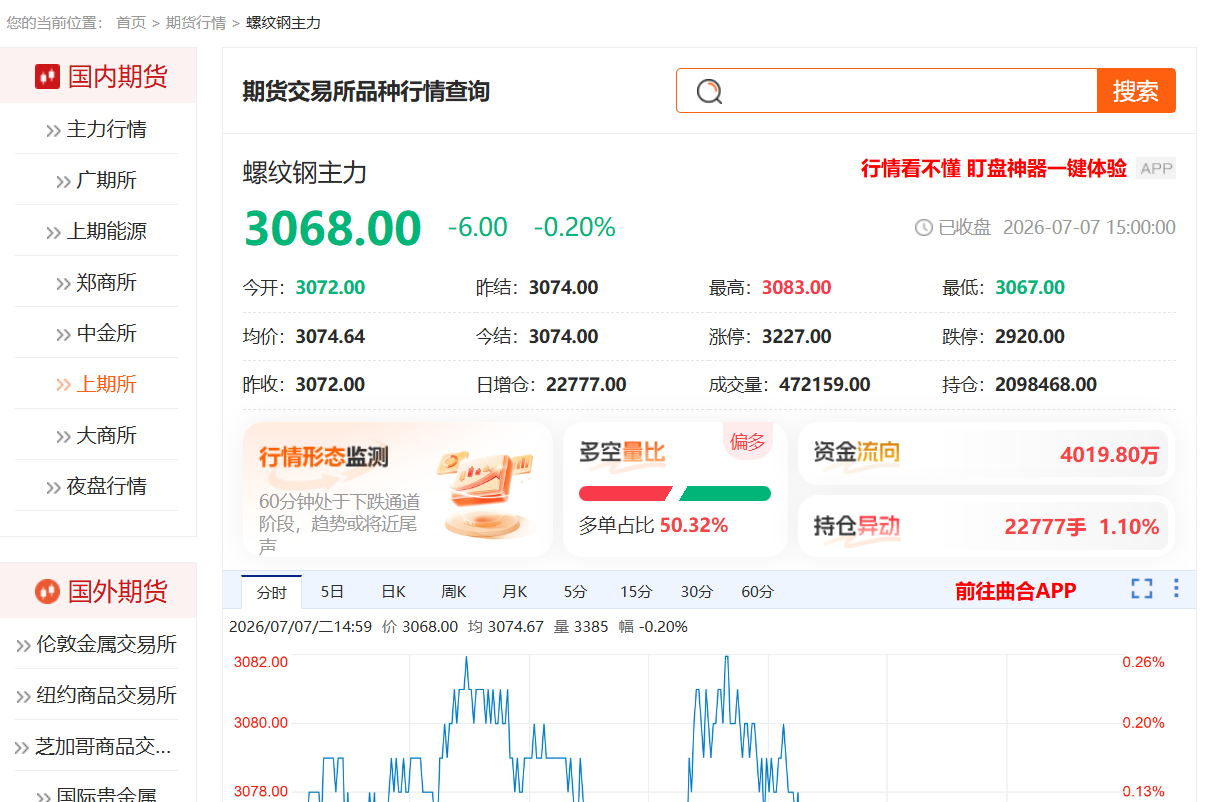Select highlighted 上期所 sidebar item
The image size is (1210, 802).
[97, 384]
